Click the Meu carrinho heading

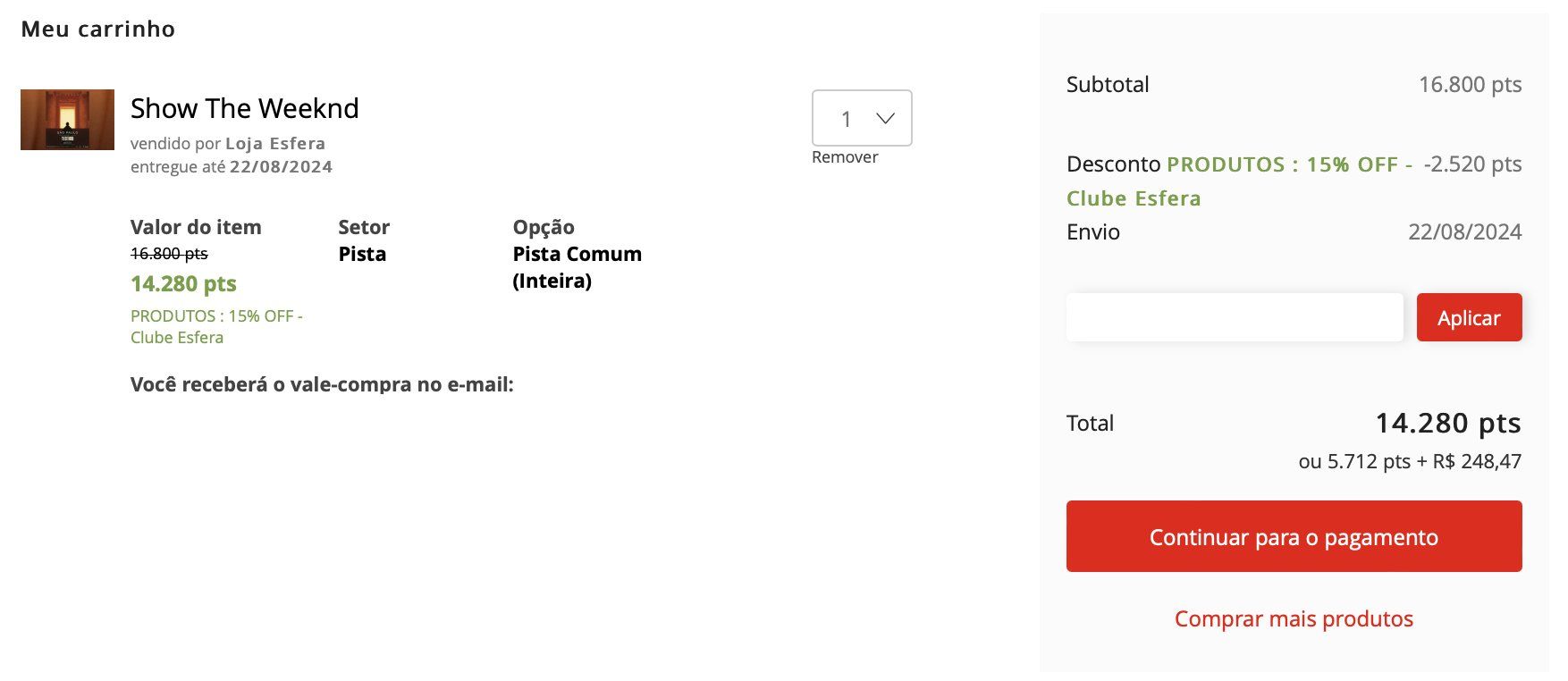click(x=98, y=29)
